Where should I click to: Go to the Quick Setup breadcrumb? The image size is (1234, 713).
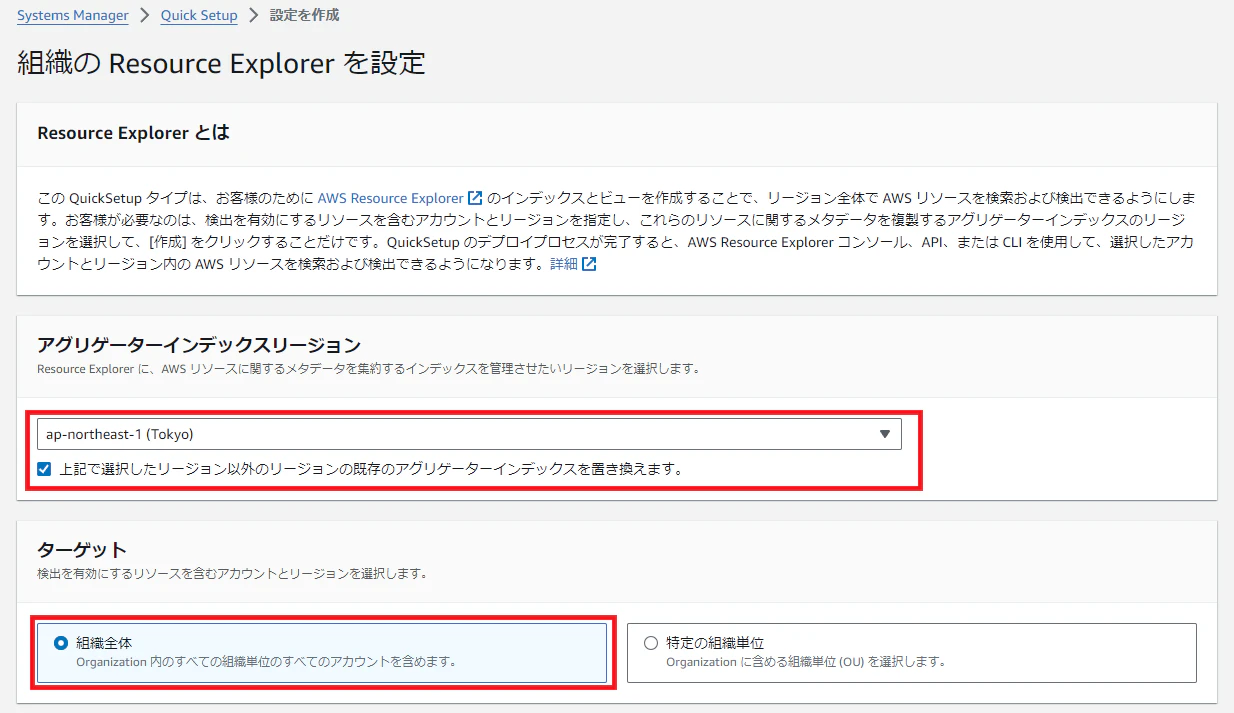coord(199,16)
